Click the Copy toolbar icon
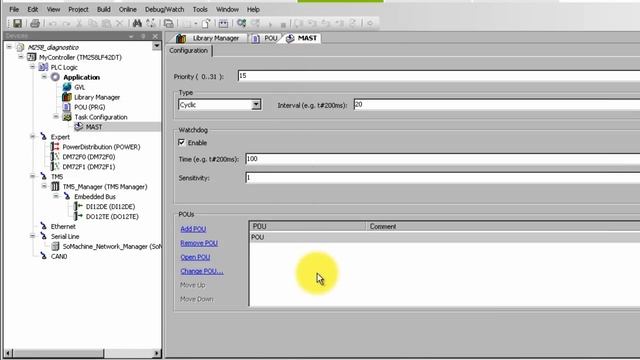 tap(93, 24)
